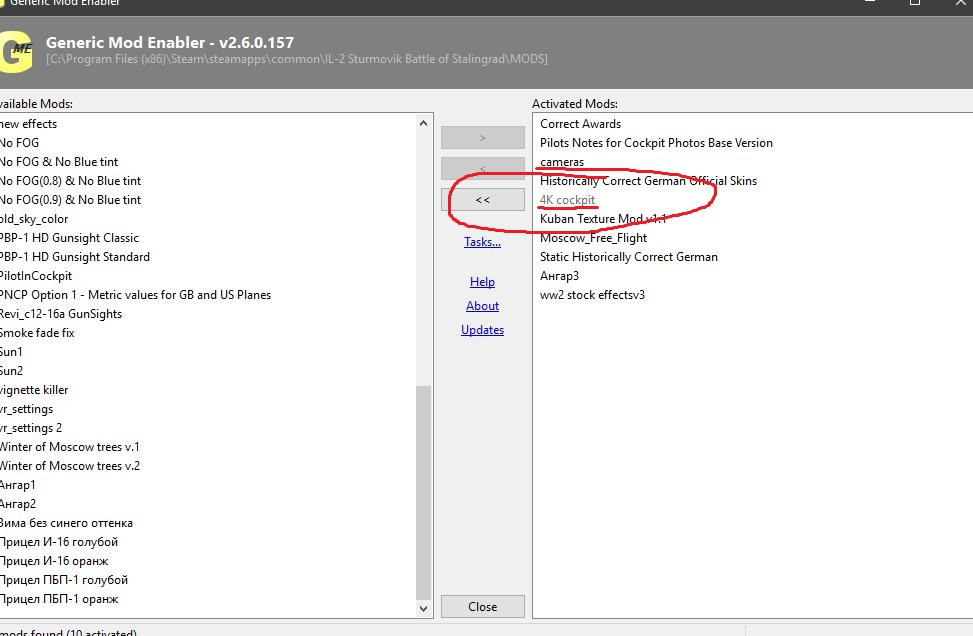Click the enable mod arrow button
Image resolution: width=973 pixels, height=636 pixels.
pos(482,138)
